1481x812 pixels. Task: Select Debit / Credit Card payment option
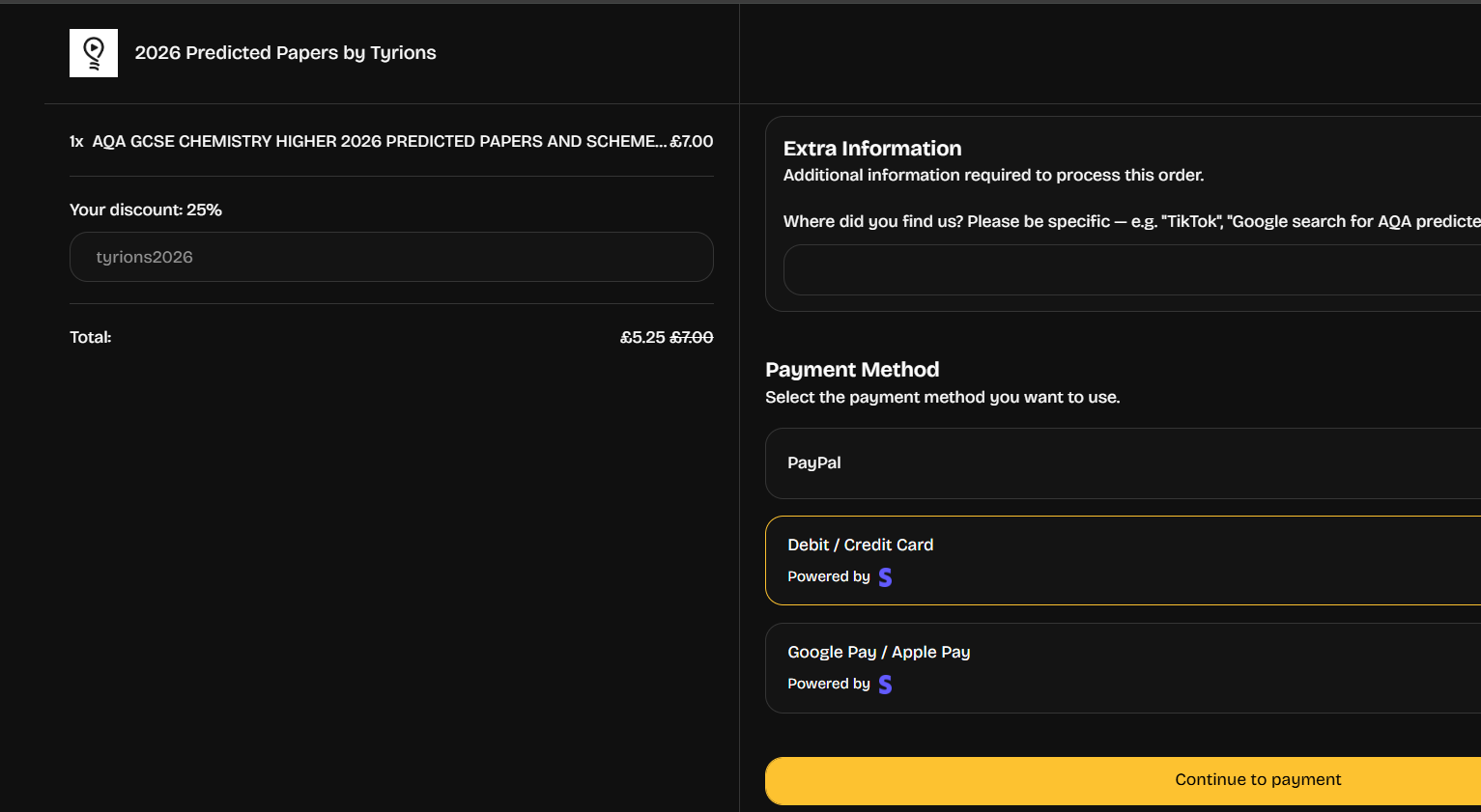tap(1123, 561)
